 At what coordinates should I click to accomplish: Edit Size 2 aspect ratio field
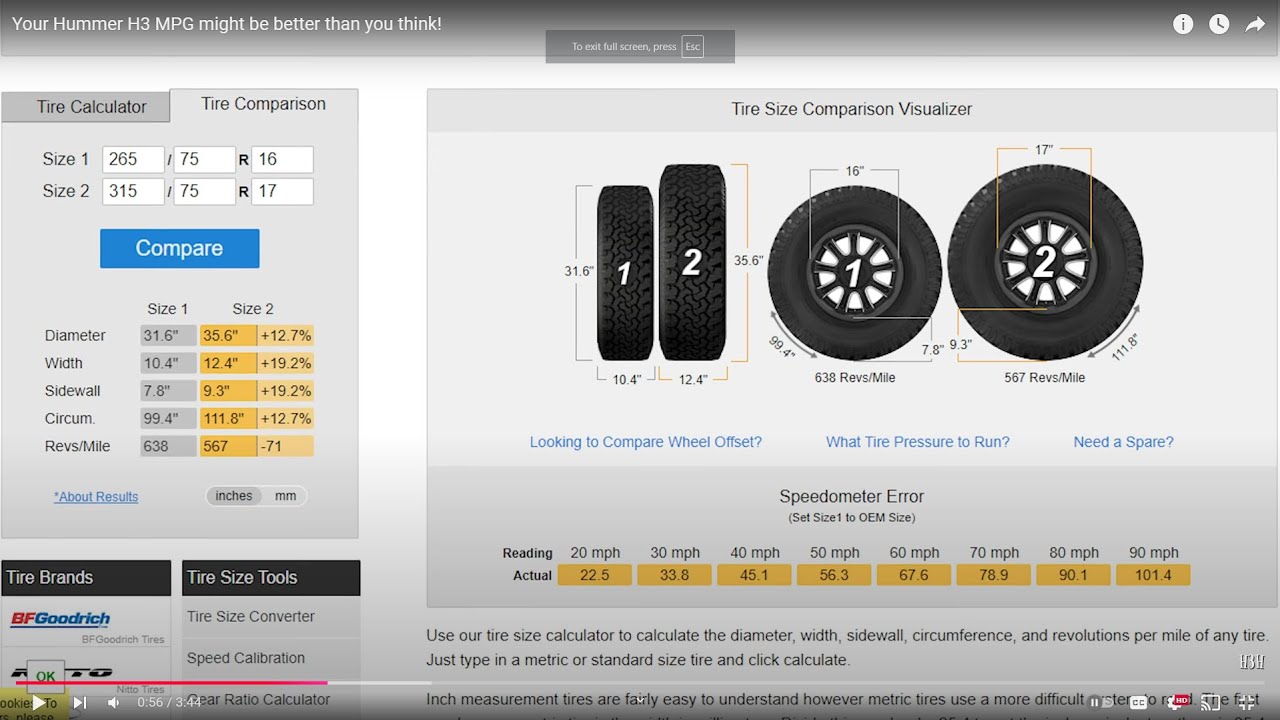click(x=204, y=191)
